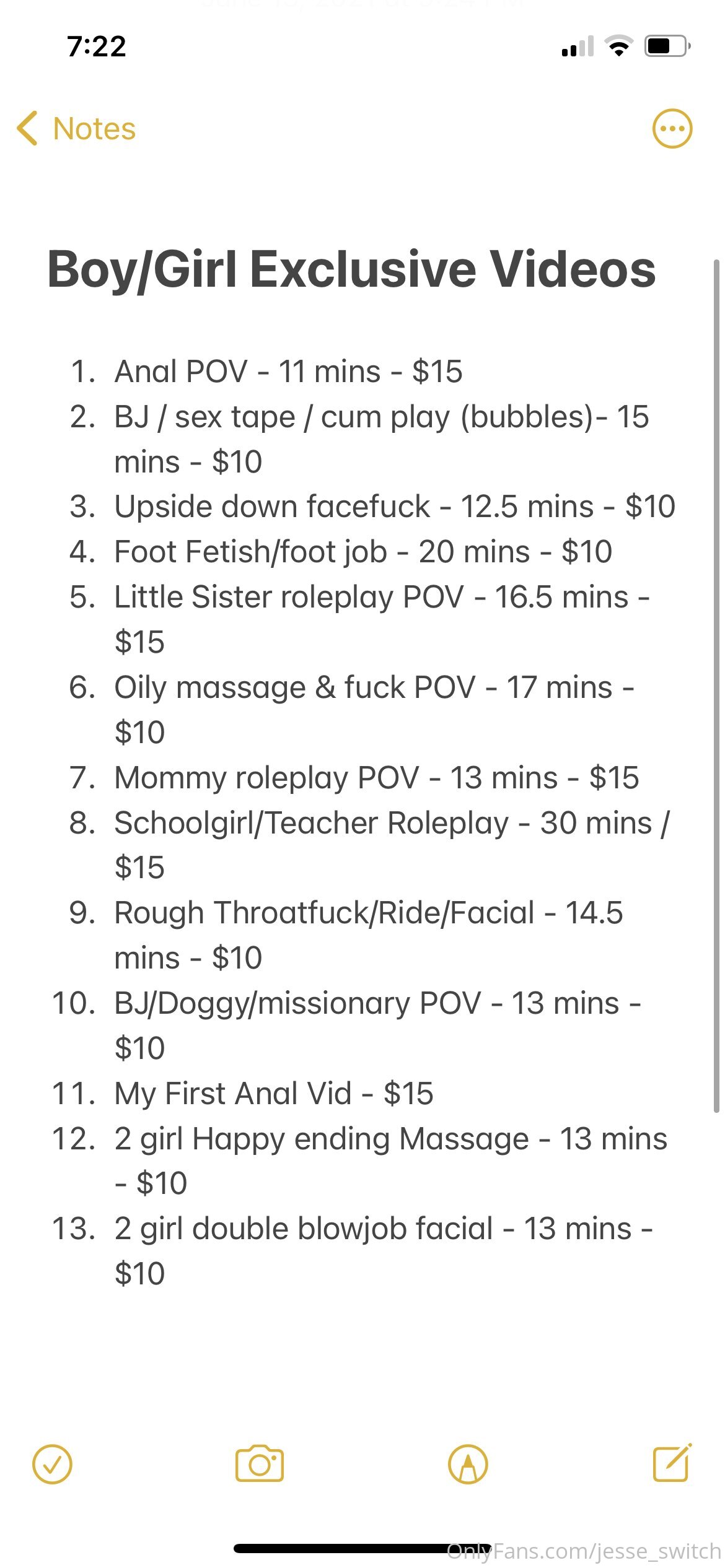Select the 'Oily massage' list line
This screenshot has height=1568, width=725.
click(x=374, y=687)
